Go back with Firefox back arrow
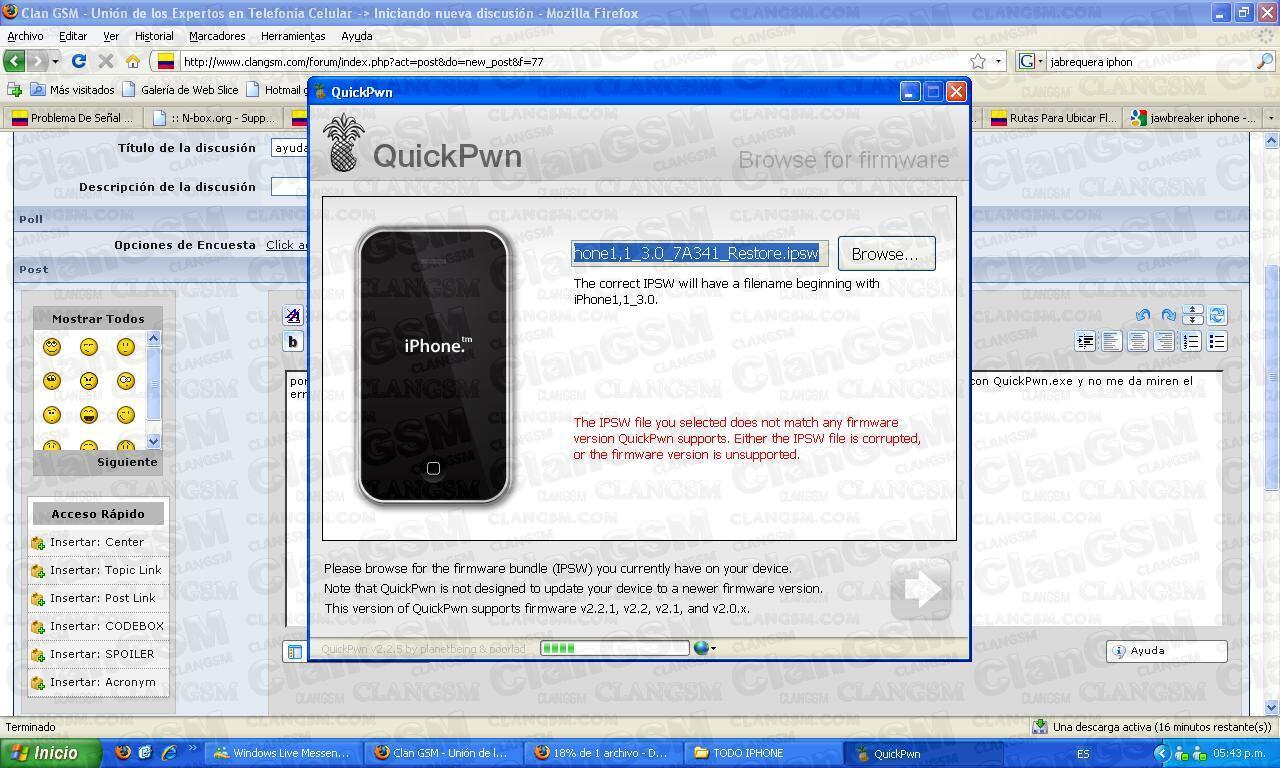The width and height of the screenshot is (1280, 768). click(x=14, y=61)
